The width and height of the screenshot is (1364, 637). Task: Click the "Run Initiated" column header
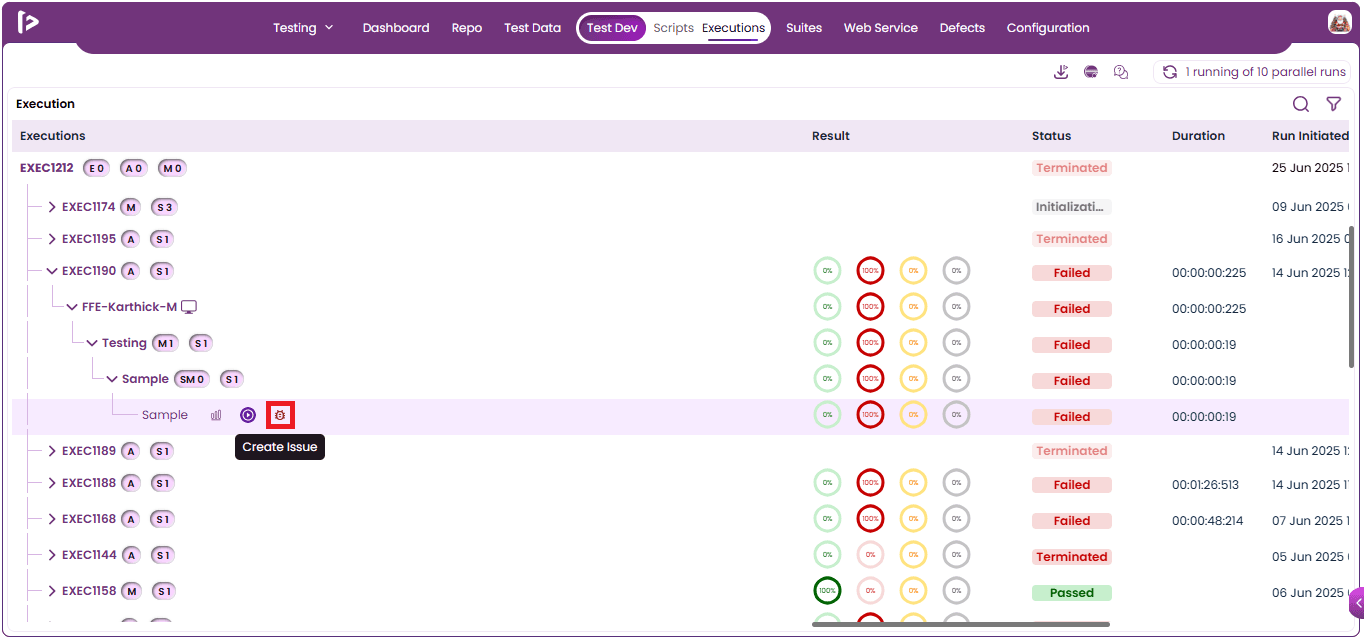[1310, 136]
